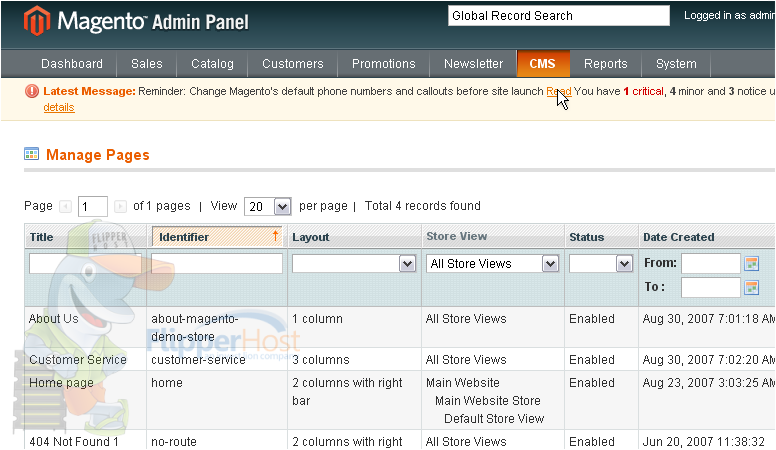Click the To date input field
This screenshot has width=776, height=450.
click(x=711, y=288)
